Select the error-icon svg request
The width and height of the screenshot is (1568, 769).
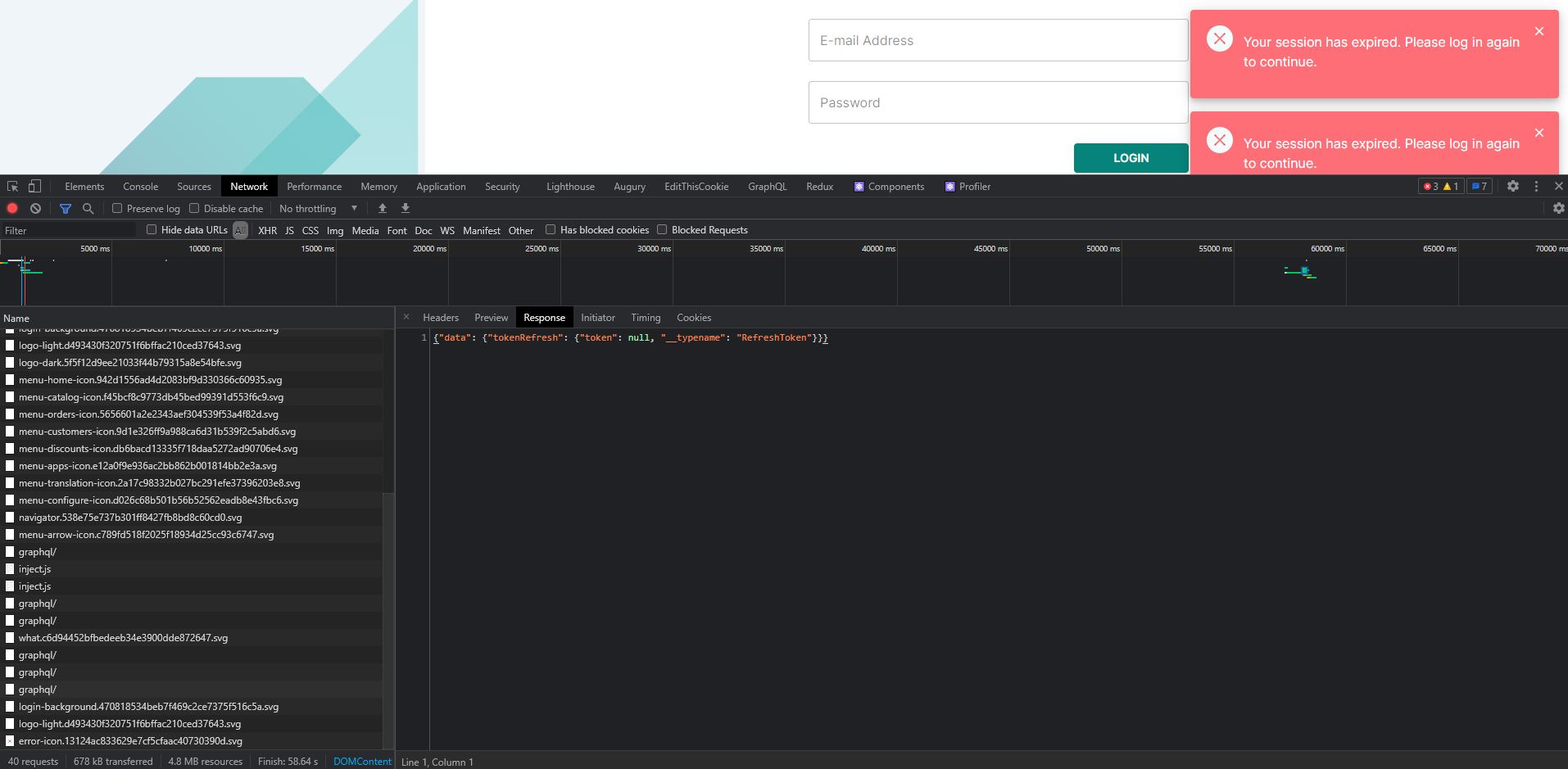coord(193,741)
